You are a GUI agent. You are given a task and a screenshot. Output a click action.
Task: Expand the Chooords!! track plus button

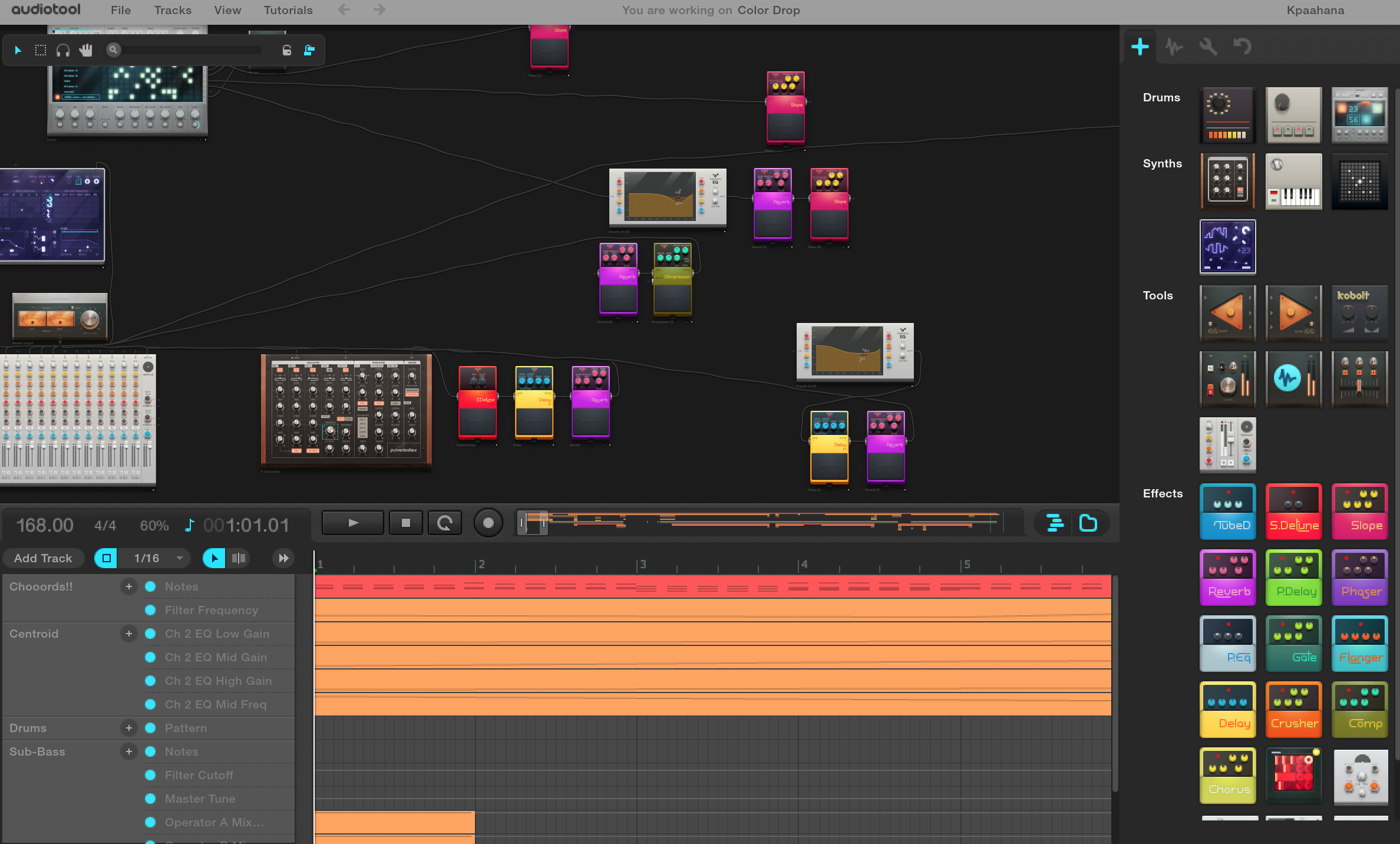point(128,586)
